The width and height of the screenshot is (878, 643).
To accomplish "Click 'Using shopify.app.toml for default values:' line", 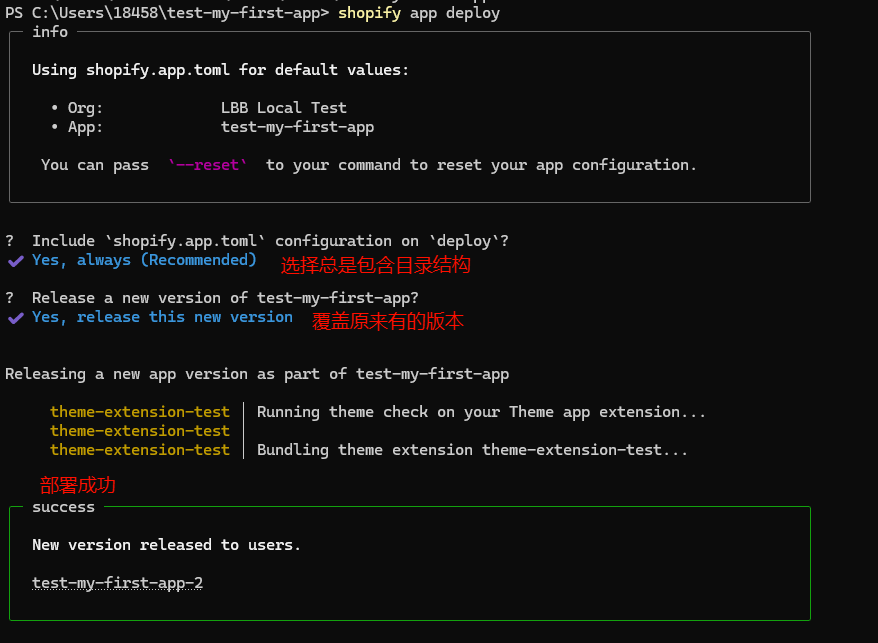I will (221, 70).
